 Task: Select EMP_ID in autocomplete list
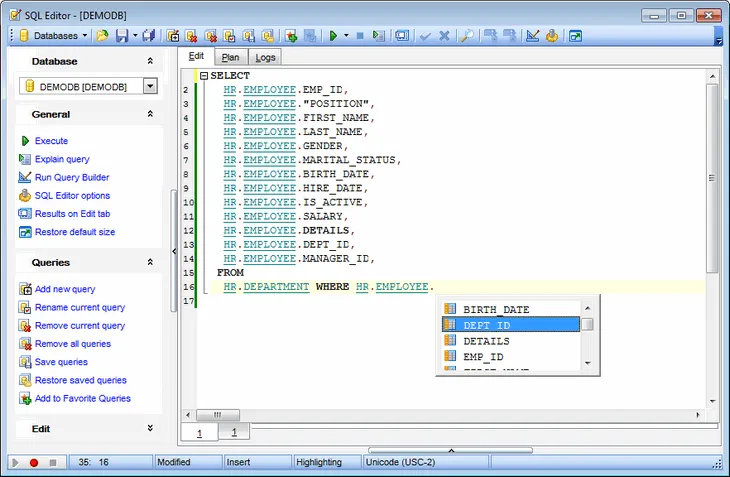[511, 356]
